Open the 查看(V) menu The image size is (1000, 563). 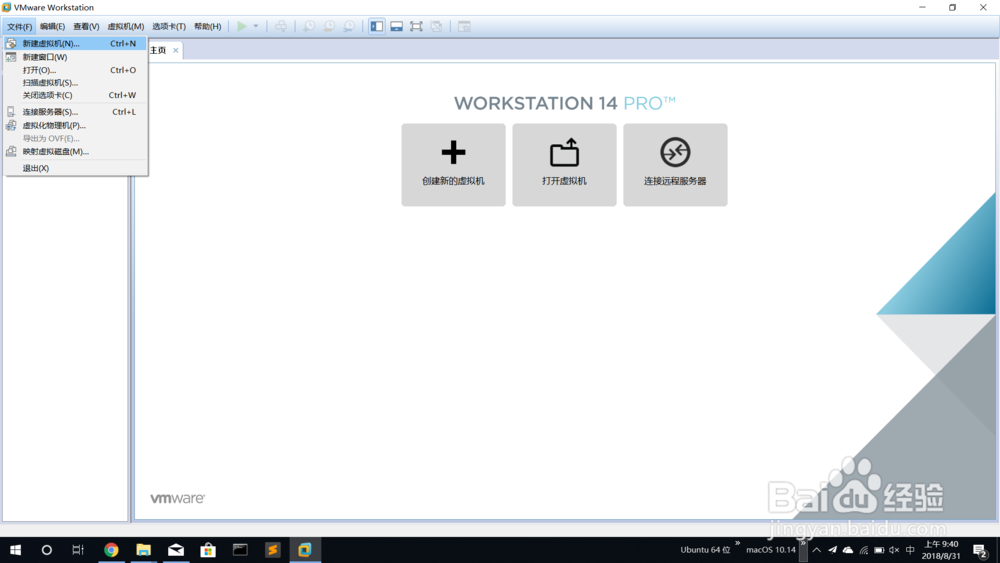click(86, 27)
